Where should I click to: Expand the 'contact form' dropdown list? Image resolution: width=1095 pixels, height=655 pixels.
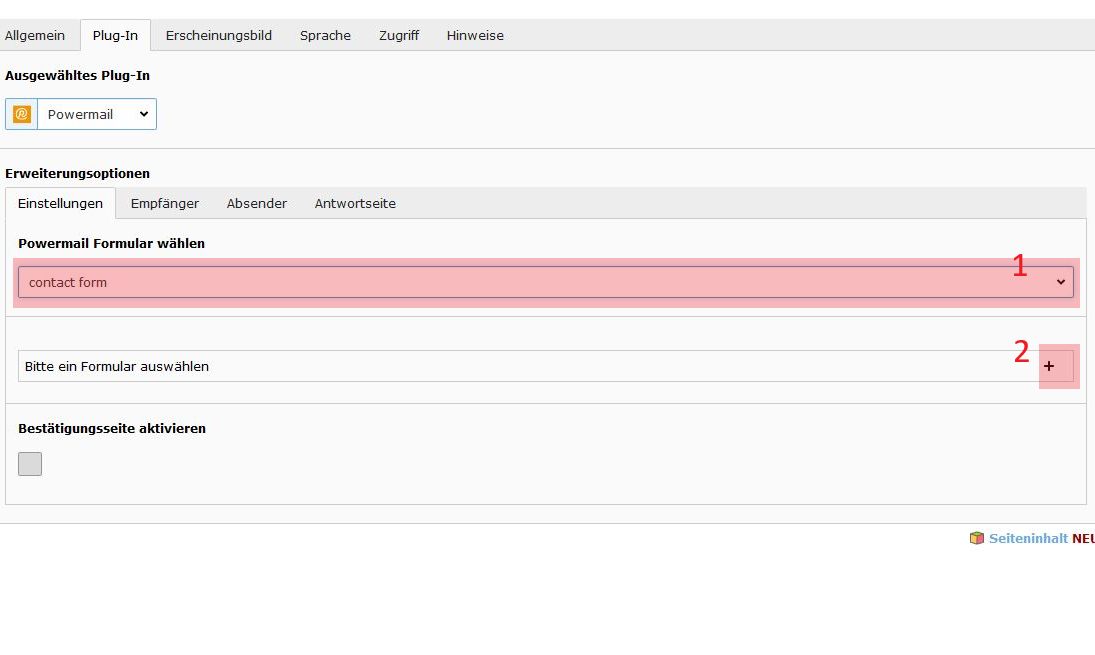pos(545,282)
